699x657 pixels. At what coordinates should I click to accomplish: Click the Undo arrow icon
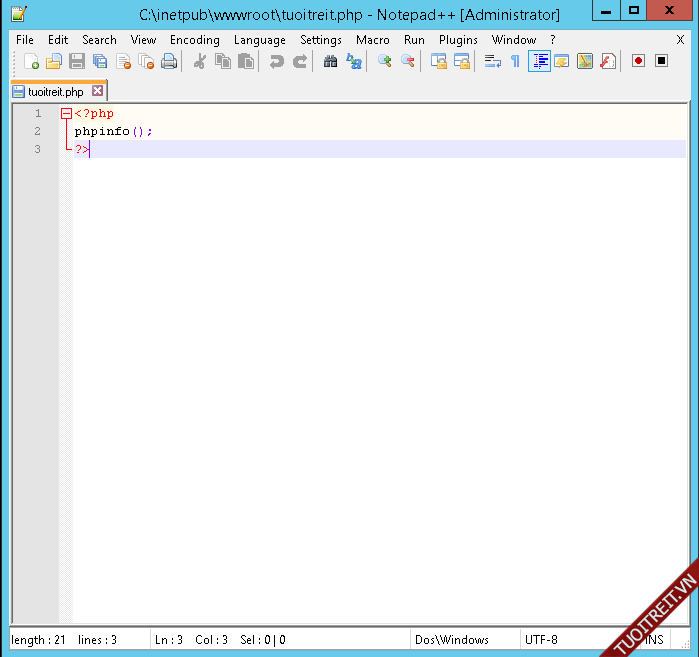[276, 61]
